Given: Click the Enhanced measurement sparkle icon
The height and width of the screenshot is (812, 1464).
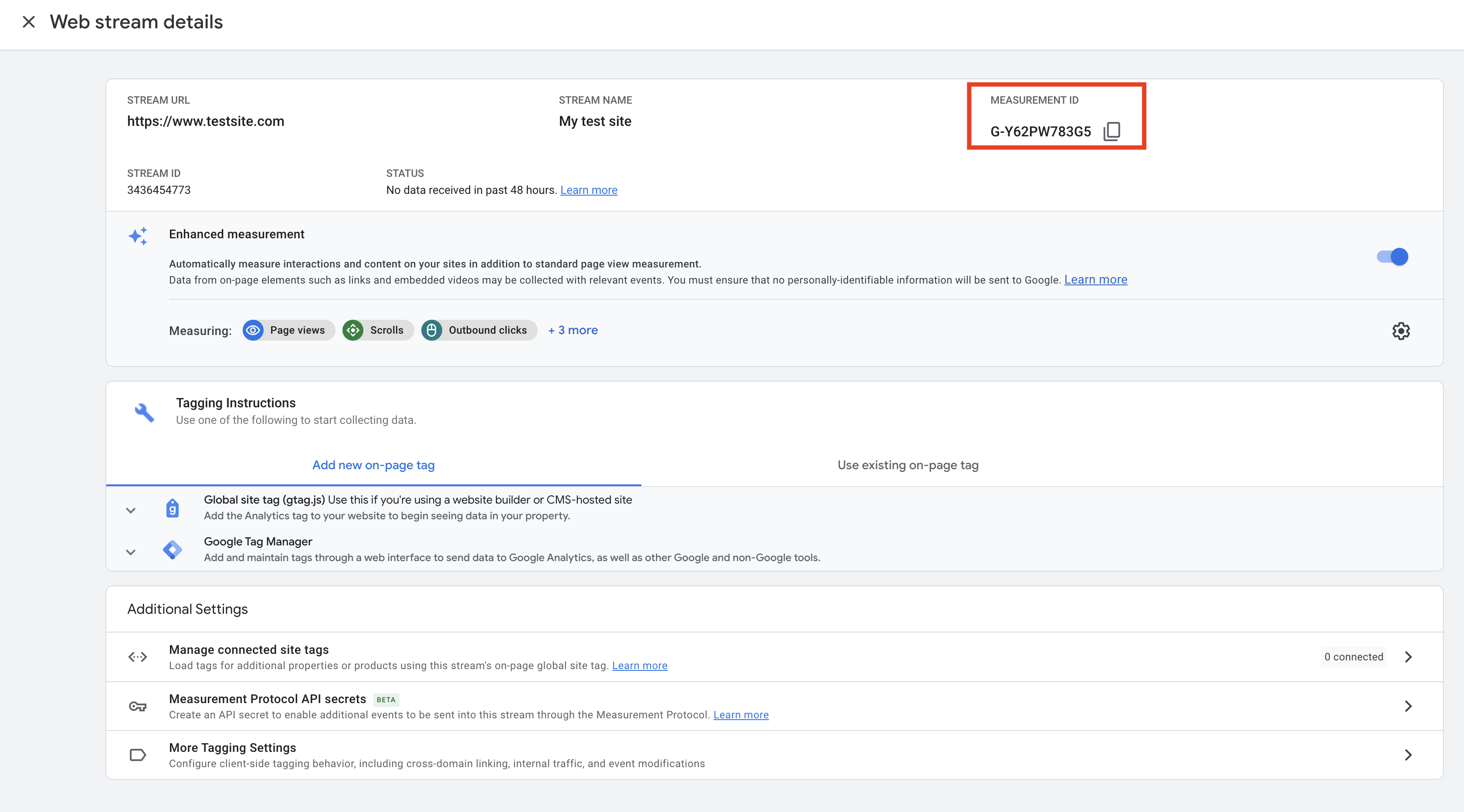Looking at the screenshot, I should click(138, 235).
